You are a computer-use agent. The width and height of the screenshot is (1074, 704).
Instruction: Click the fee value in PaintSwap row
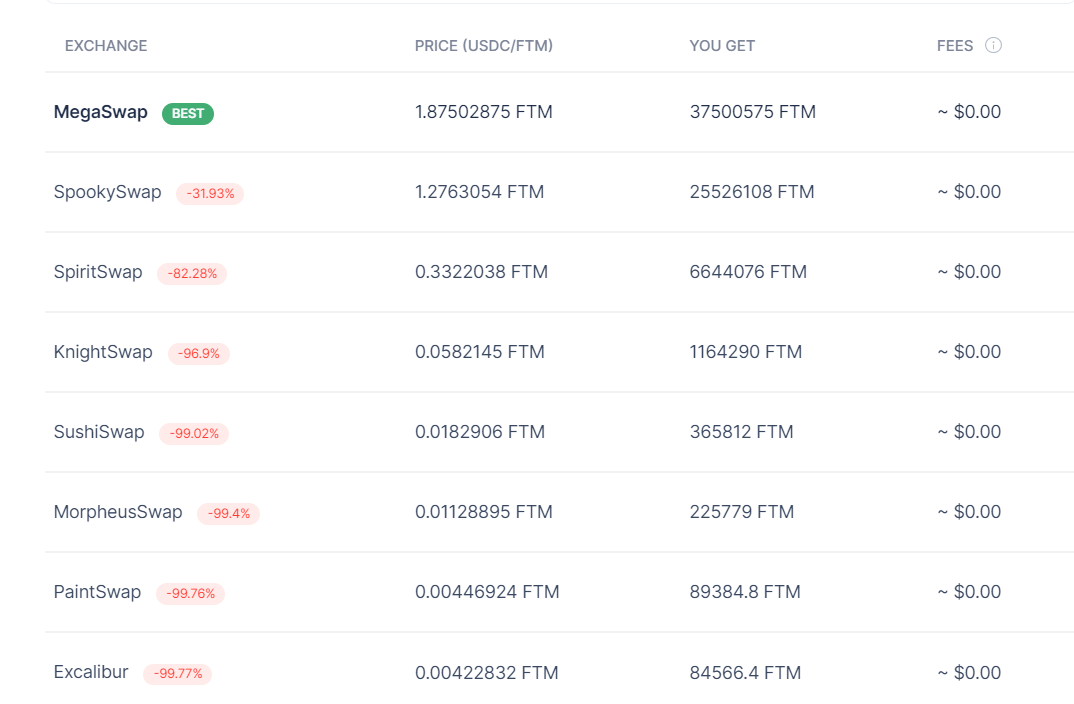(x=969, y=592)
